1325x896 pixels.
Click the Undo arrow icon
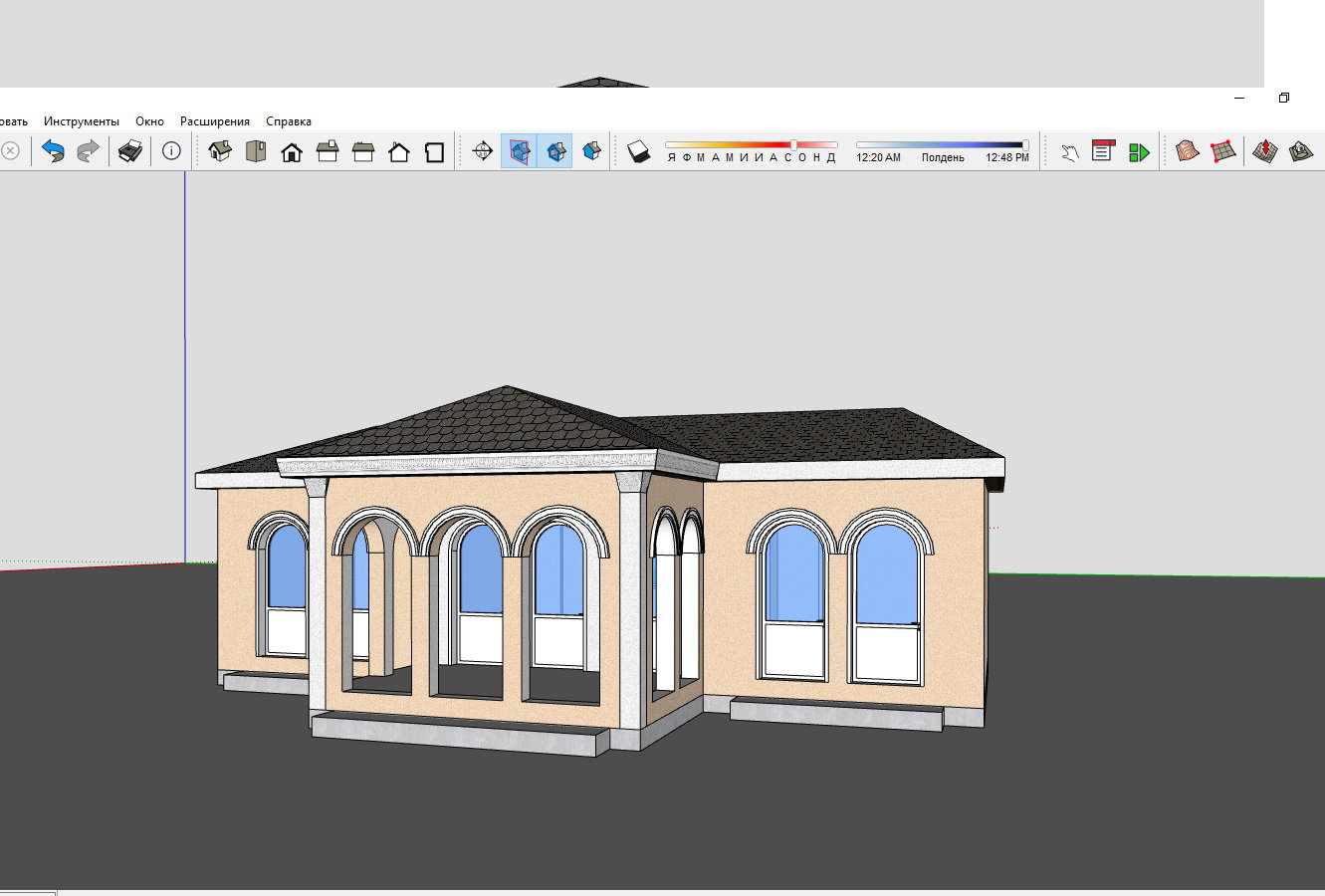[x=53, y=151]
